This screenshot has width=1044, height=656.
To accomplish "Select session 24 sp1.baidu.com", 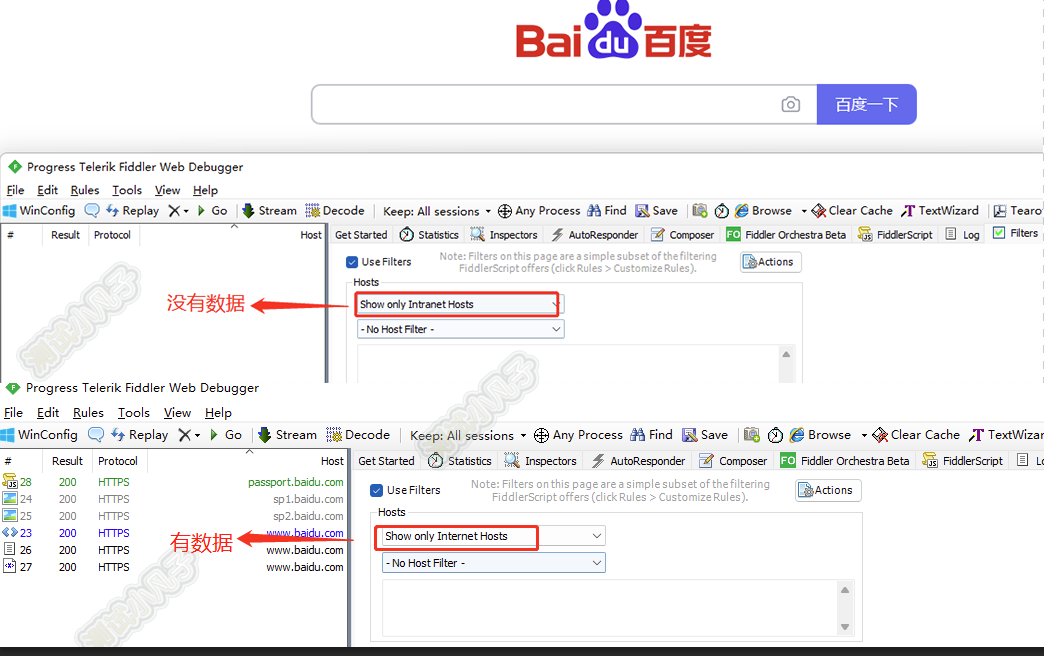I will tap(173, 499).
